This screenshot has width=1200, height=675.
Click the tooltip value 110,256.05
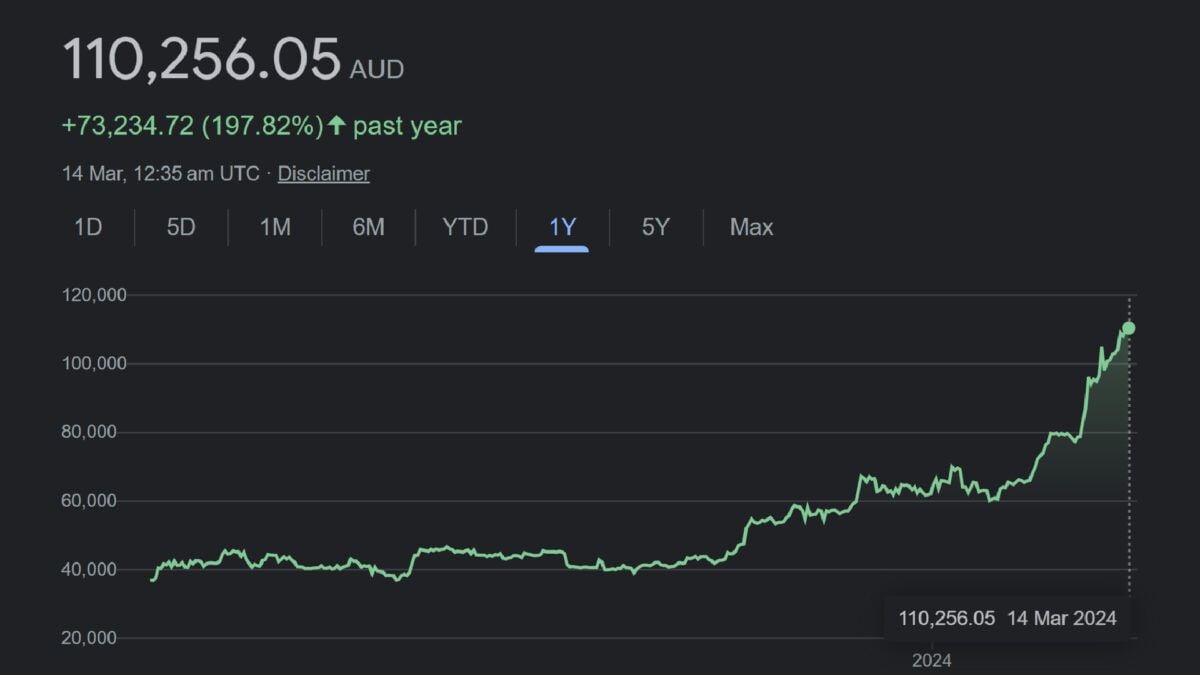click(x=947, y=618)
